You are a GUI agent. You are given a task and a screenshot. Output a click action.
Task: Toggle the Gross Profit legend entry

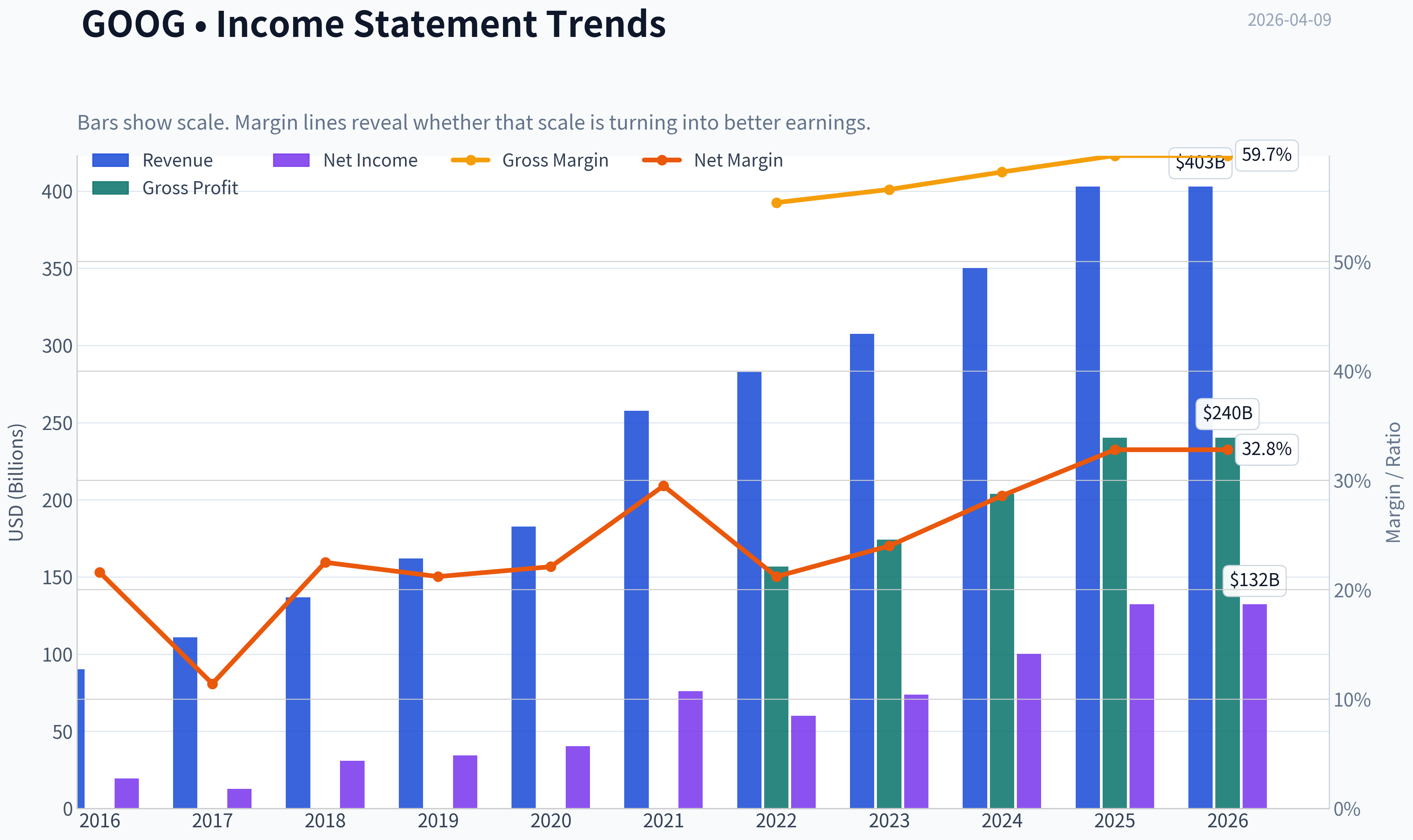click(x=165, y=188)
